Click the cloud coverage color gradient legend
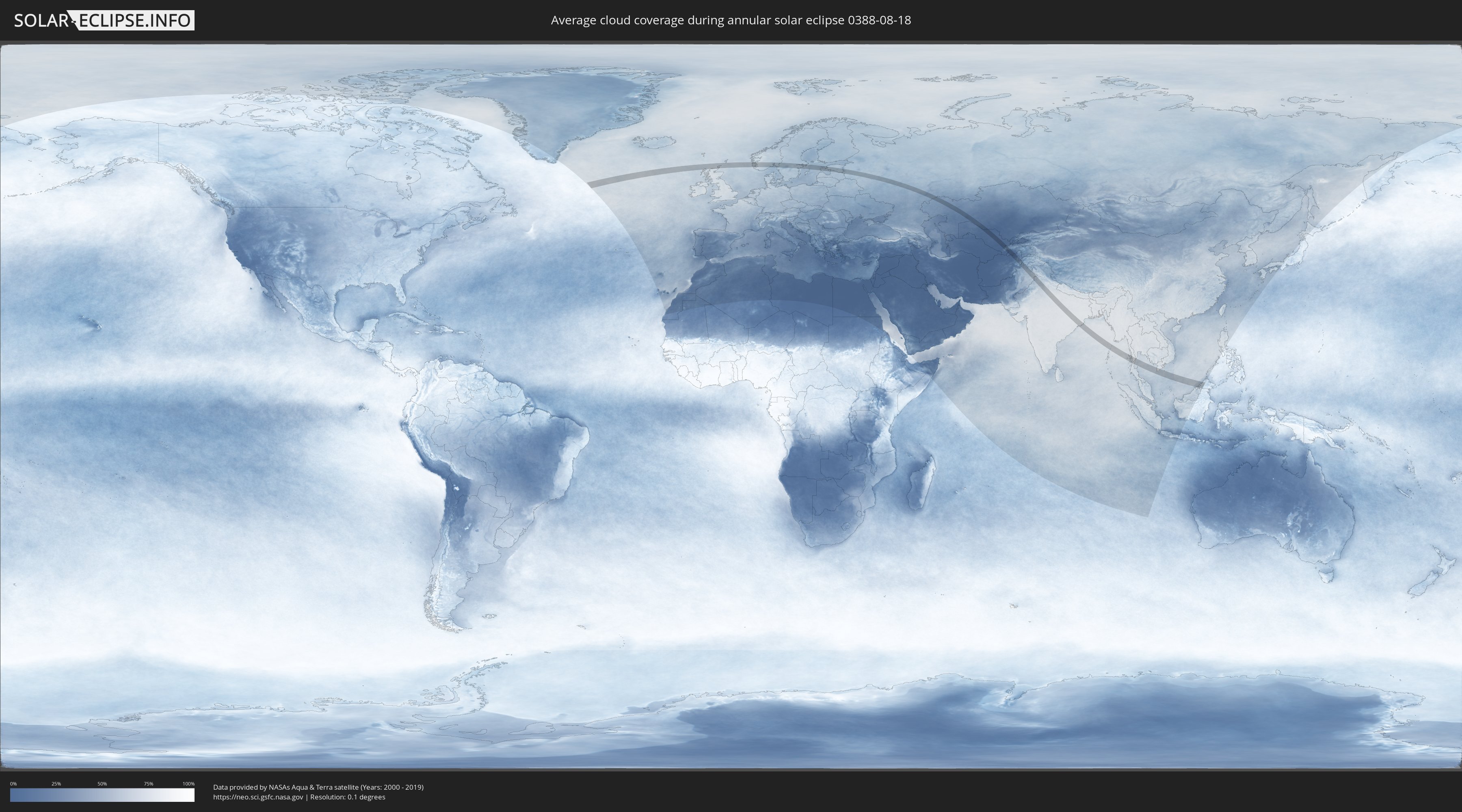This screenshot has height=812, width=1462. pyautogui.click(x=102, y=795)
